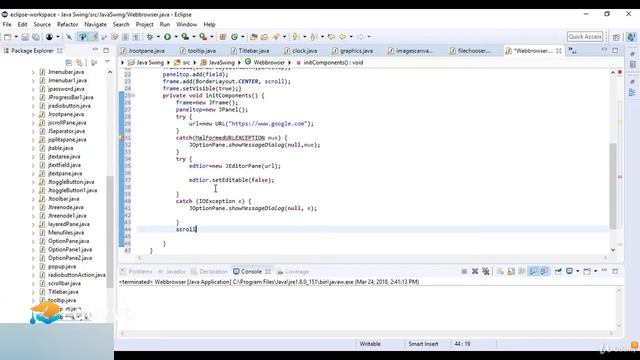Switch to the Titlebar.java editor tab
The width and height of the screenshot is (640, 360).
point(250,51)
